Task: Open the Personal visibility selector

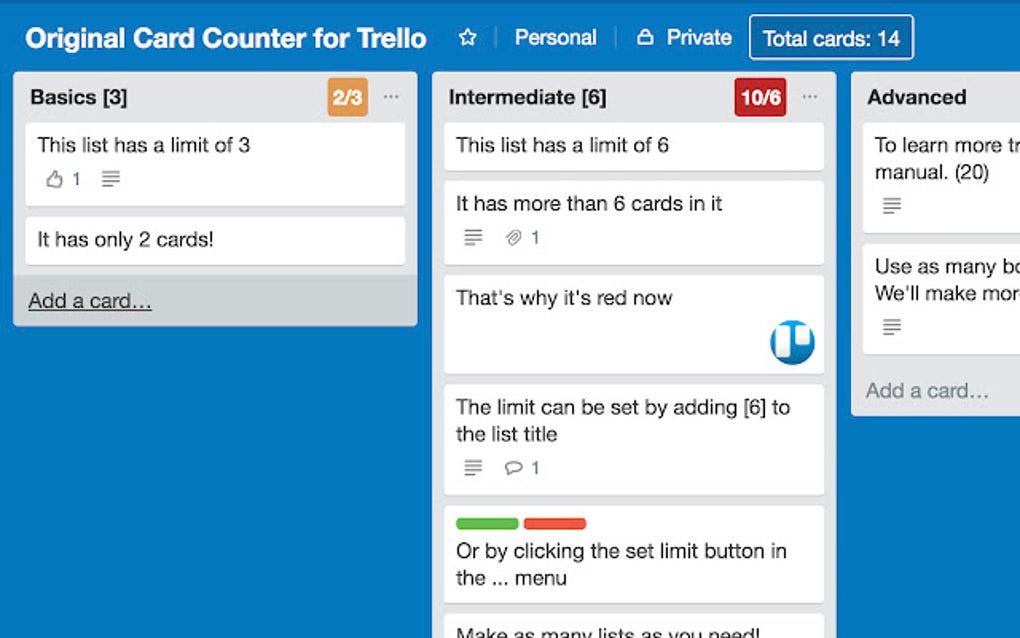Action: pyautogui.click(x=555, y=37)
